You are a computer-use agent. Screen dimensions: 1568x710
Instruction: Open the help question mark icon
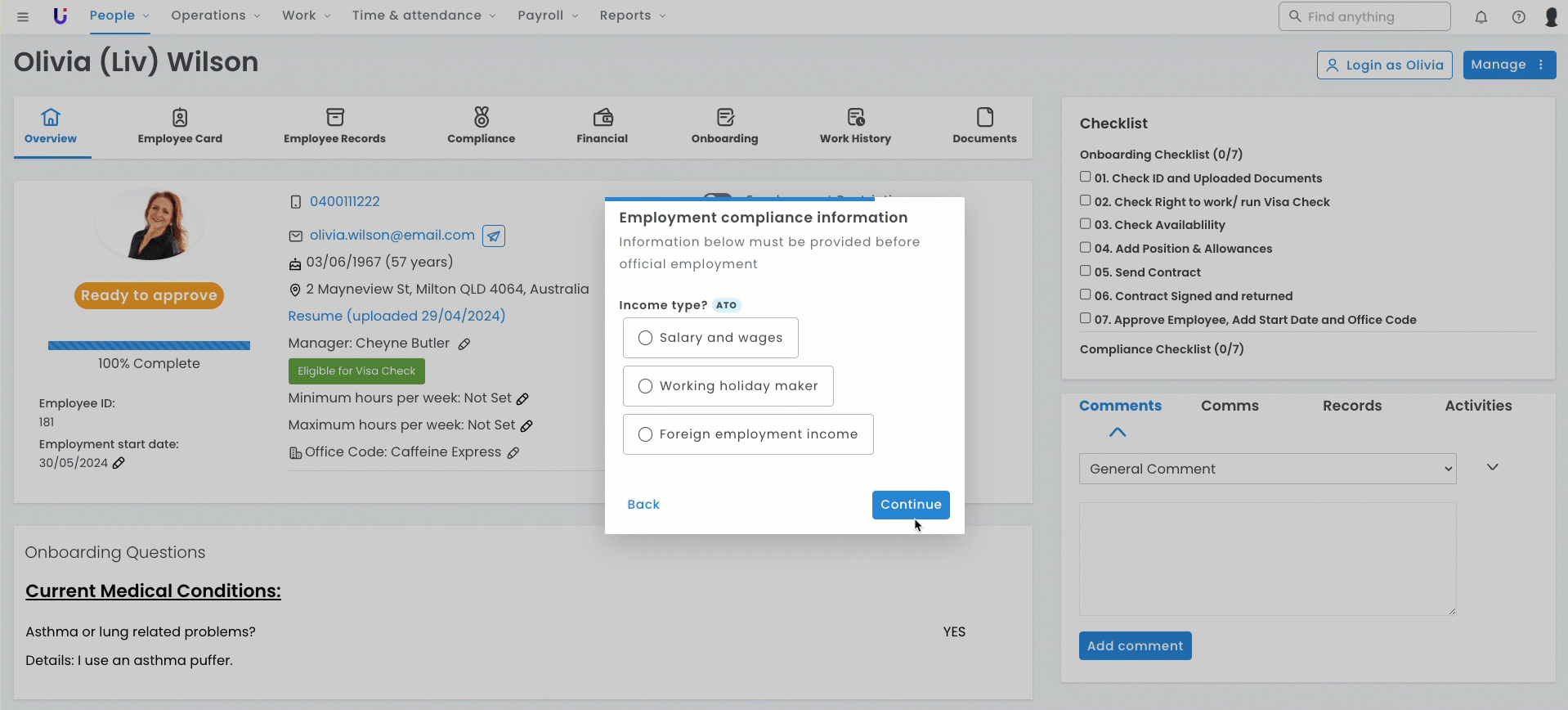(1518, 16)
